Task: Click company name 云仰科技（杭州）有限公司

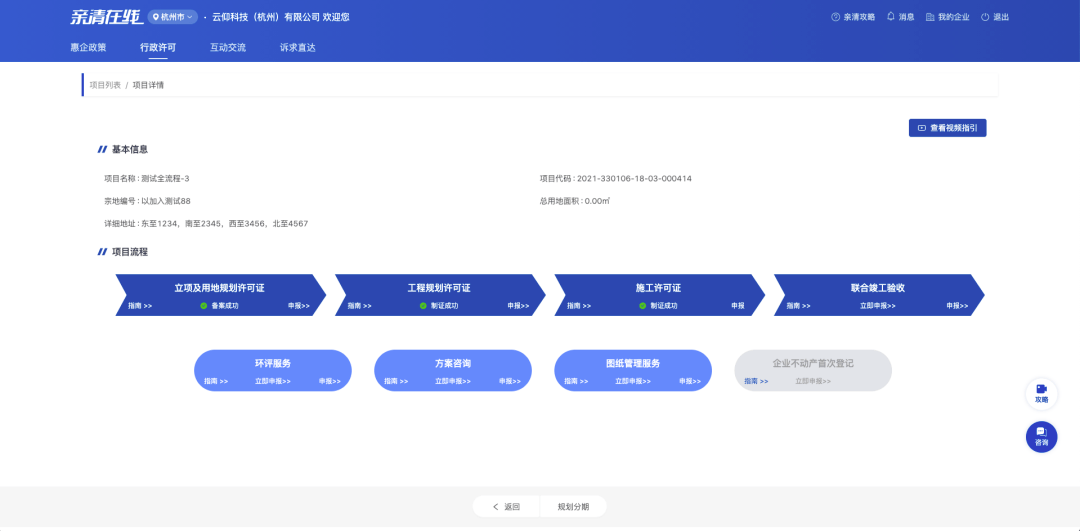Action: tap(267, 17)
